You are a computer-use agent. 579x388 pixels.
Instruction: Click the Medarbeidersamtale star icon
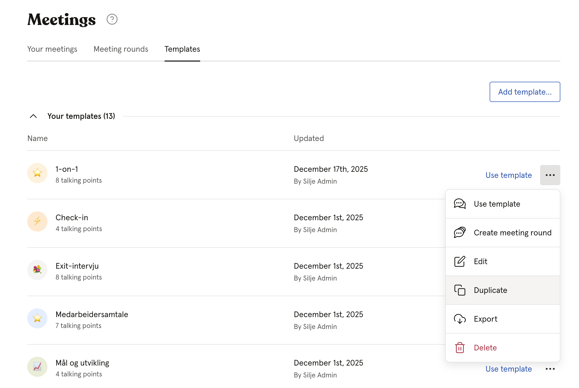point(37,318)
